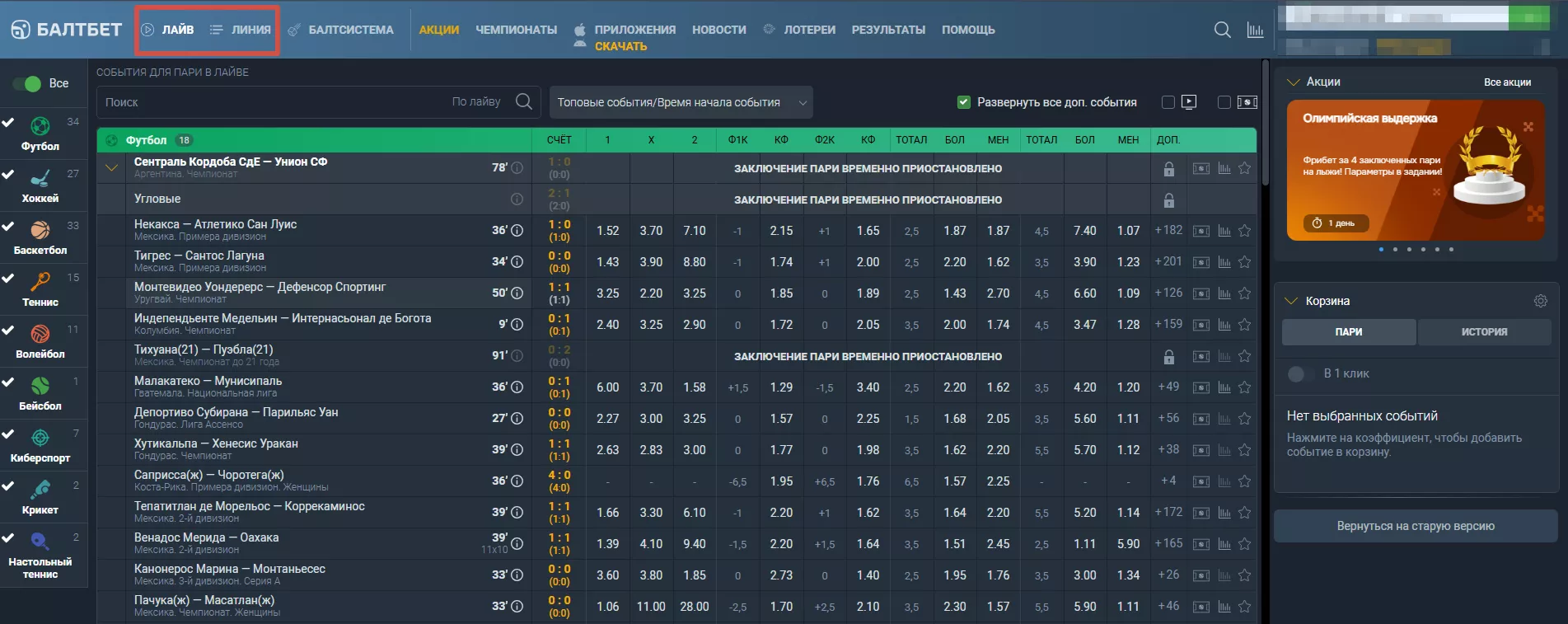Show match info for Тигрес – Сантос Лагуна
Image resolution: width=1568 pixels, height=624 pixels.
point(517,262)
